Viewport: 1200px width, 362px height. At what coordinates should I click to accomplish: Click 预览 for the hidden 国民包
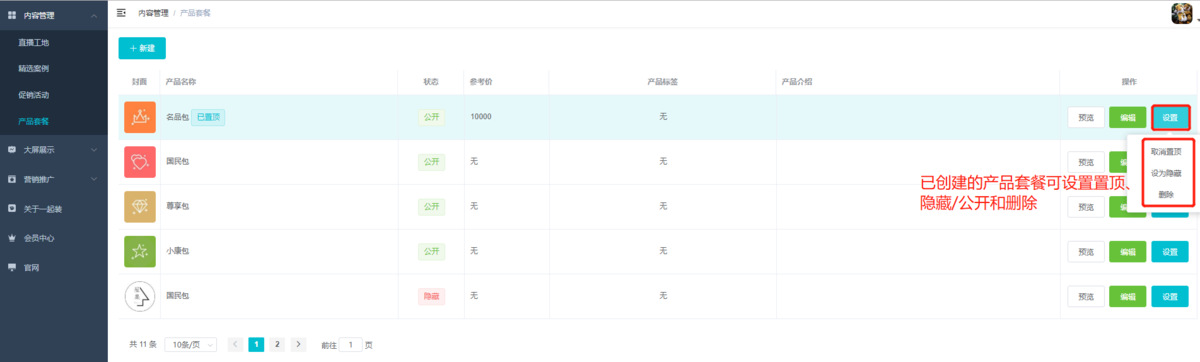coord(1086,297)
